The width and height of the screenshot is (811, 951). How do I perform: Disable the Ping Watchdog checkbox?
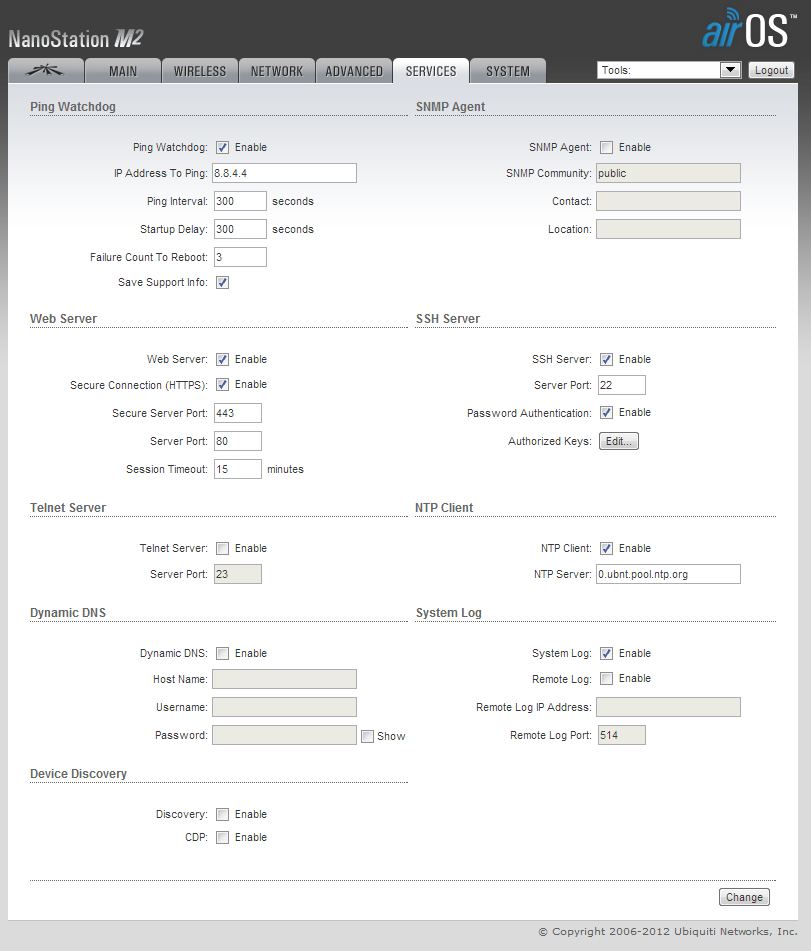223,147
